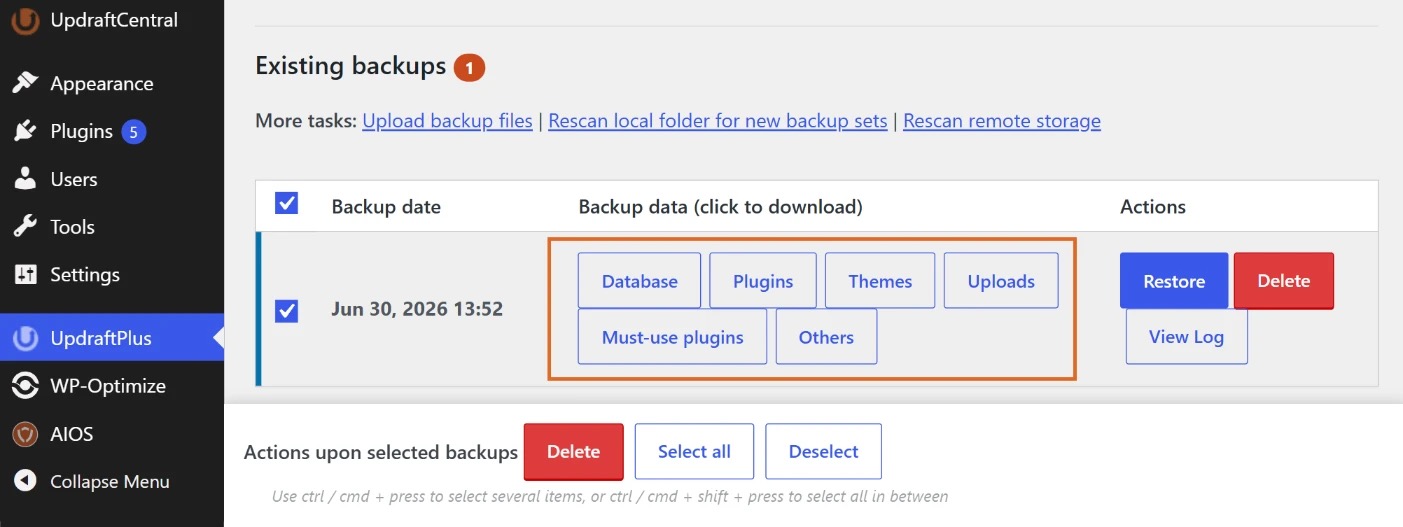1403x527 pixels.
Task: Click Rescan local folder for new backup sets
Action: [x=718, y=121]
